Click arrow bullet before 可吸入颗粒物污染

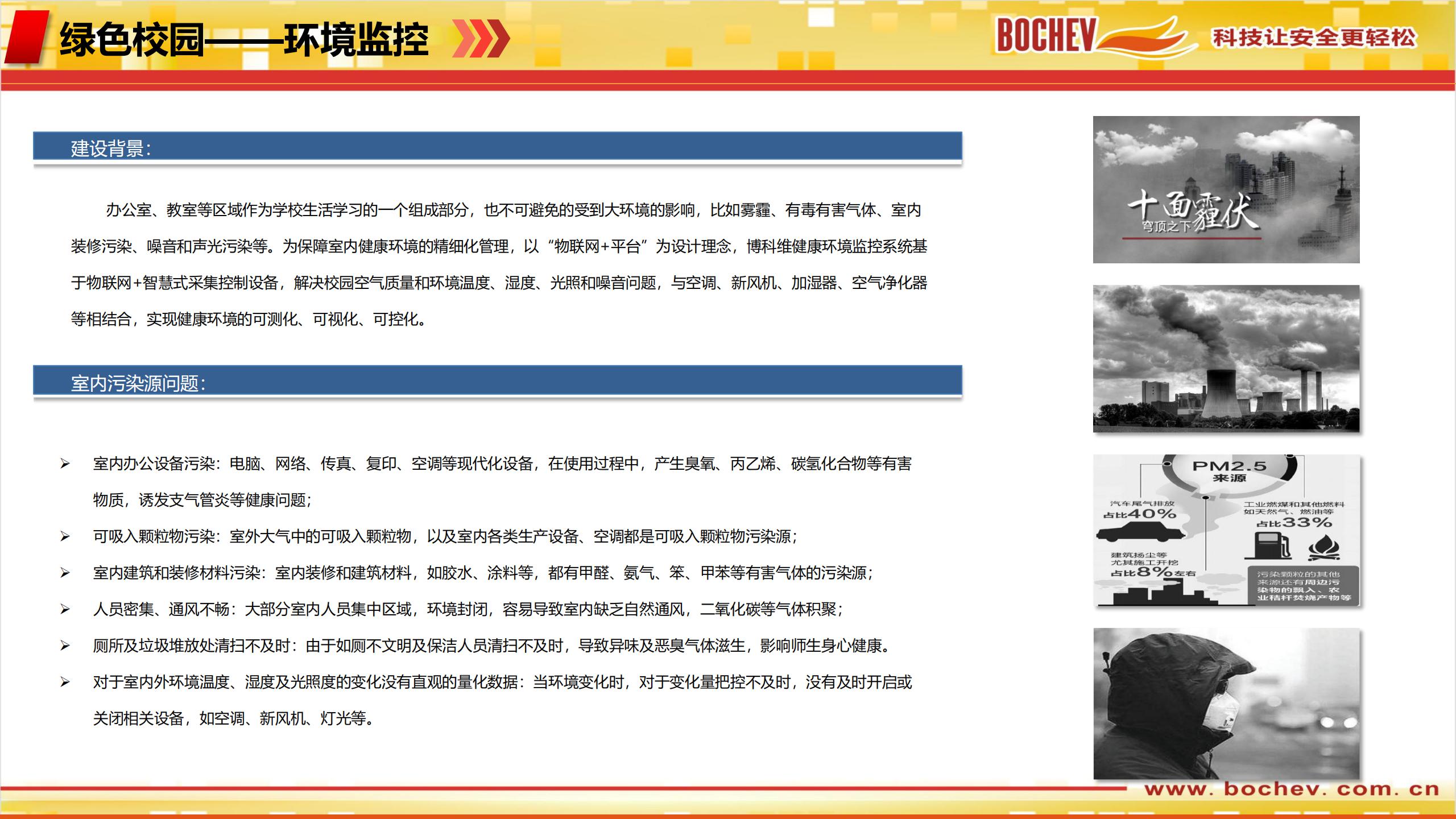[65, 536]
